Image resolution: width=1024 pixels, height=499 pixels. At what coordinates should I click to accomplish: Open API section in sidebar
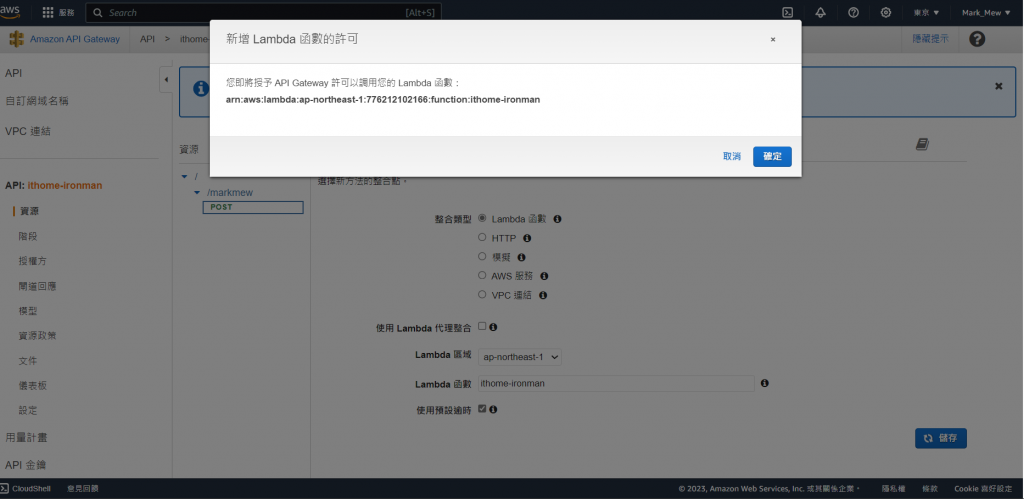[14, 73]
